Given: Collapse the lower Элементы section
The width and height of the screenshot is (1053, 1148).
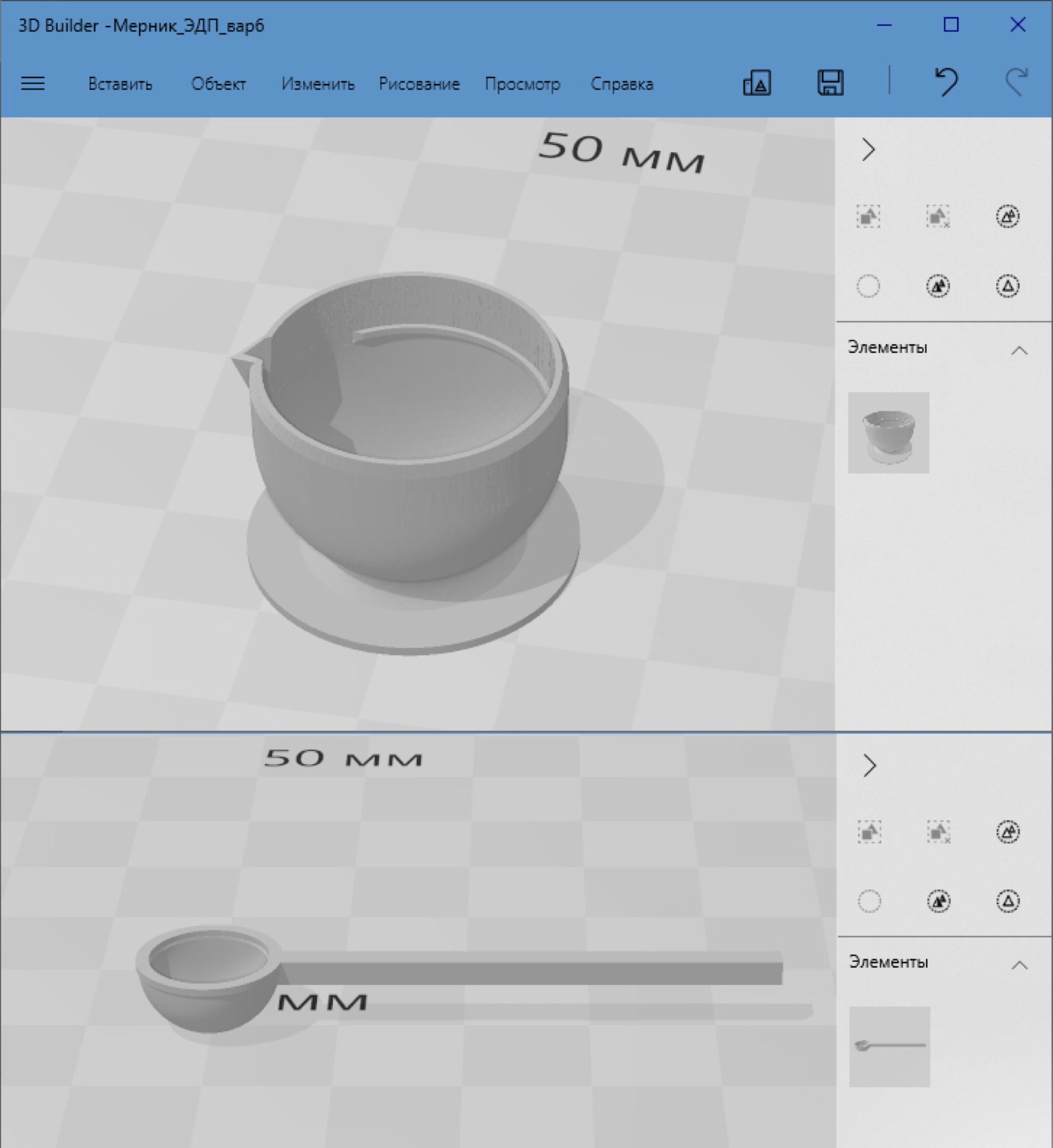Looking at the screenshot, I should click(x=1019, y=966).
